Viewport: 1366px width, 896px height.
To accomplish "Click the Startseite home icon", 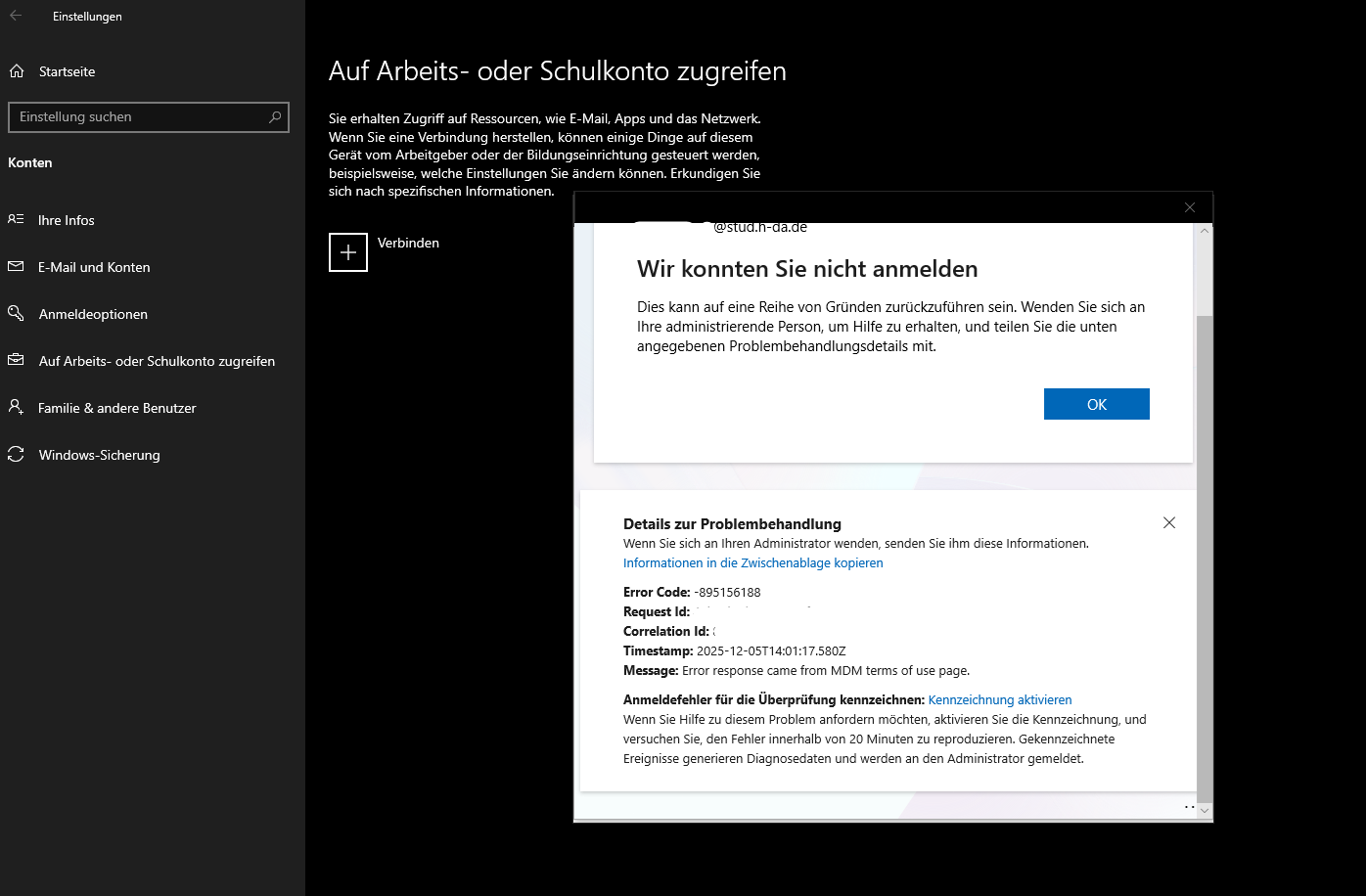I will tap(16, 70).
